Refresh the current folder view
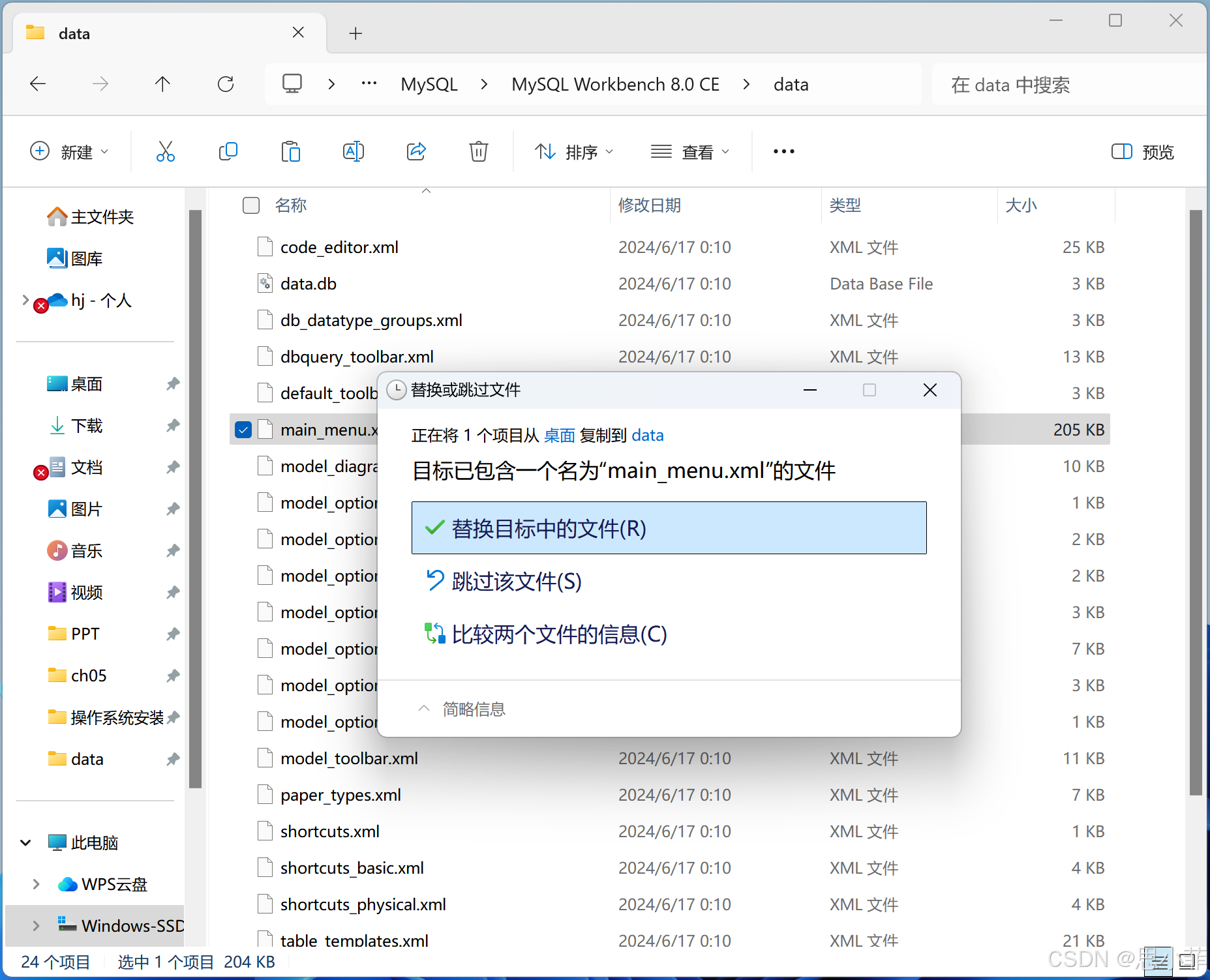This screenshot has width=1210, height=980. point(226,84)
